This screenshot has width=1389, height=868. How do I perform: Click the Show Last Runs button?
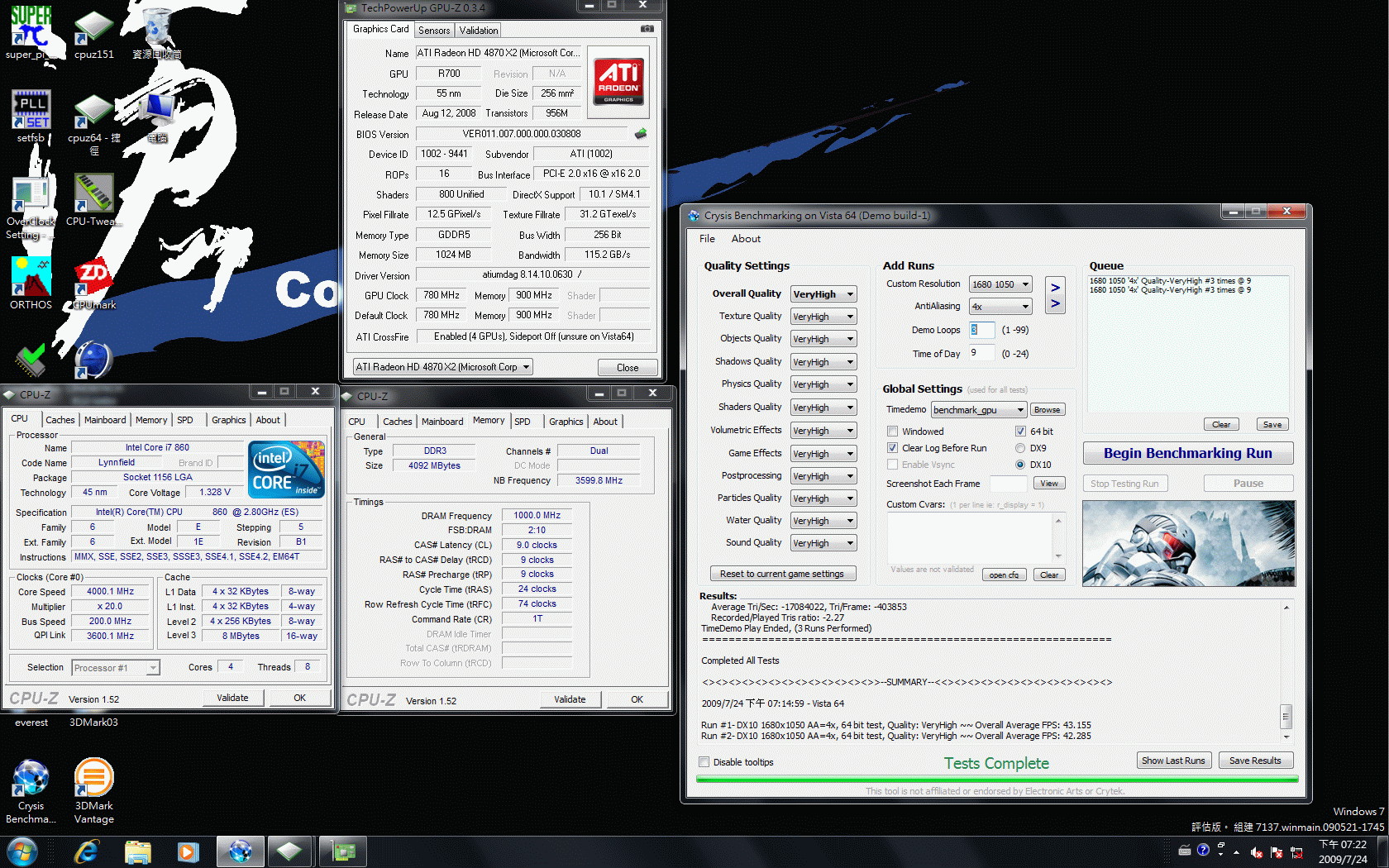pos(1174,760)
